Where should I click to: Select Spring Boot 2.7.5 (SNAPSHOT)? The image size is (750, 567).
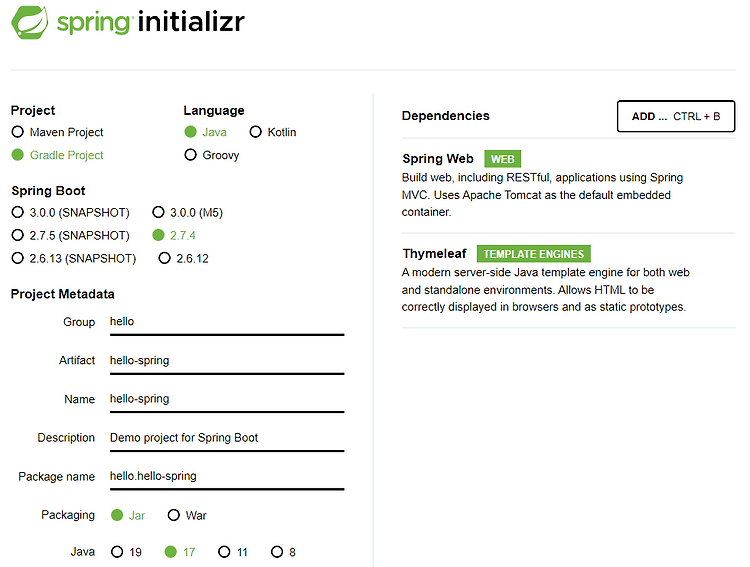[18, 235]
